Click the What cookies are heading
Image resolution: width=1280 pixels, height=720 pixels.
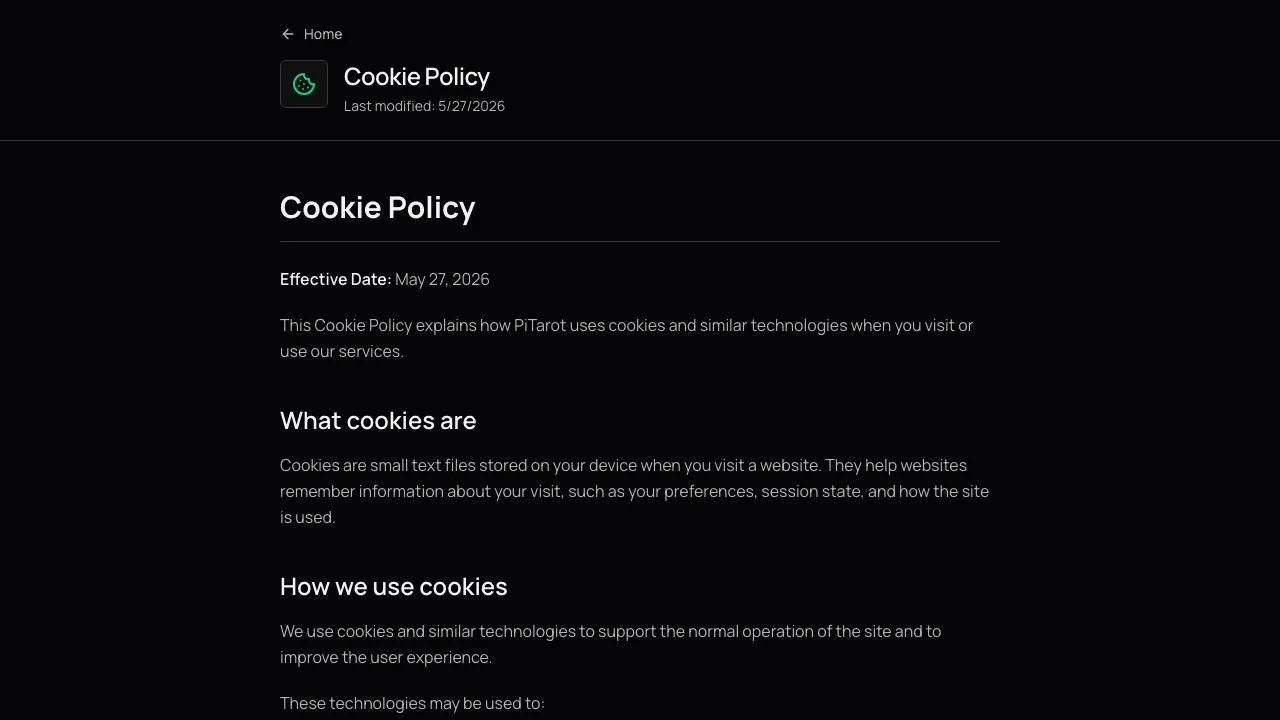[x=378, y=420]
